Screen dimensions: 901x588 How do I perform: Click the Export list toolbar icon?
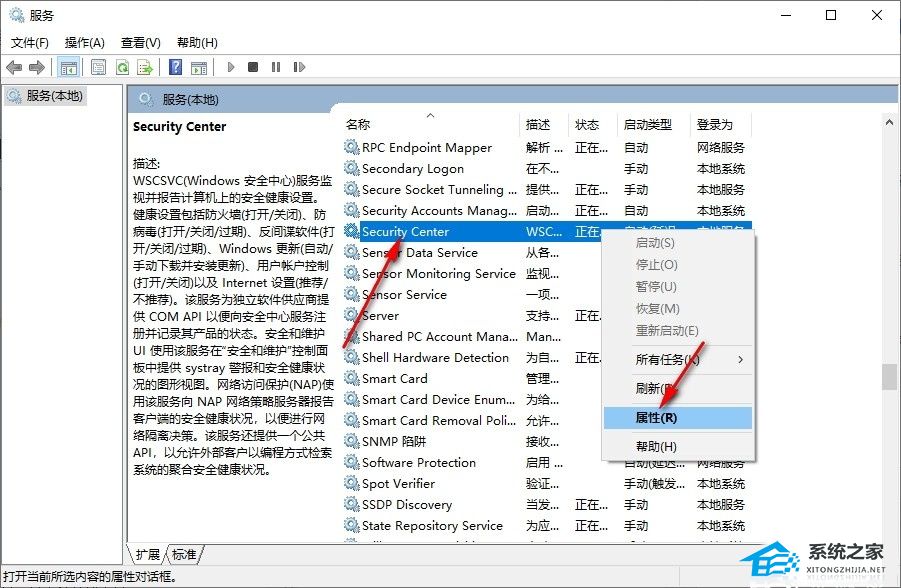145,67
